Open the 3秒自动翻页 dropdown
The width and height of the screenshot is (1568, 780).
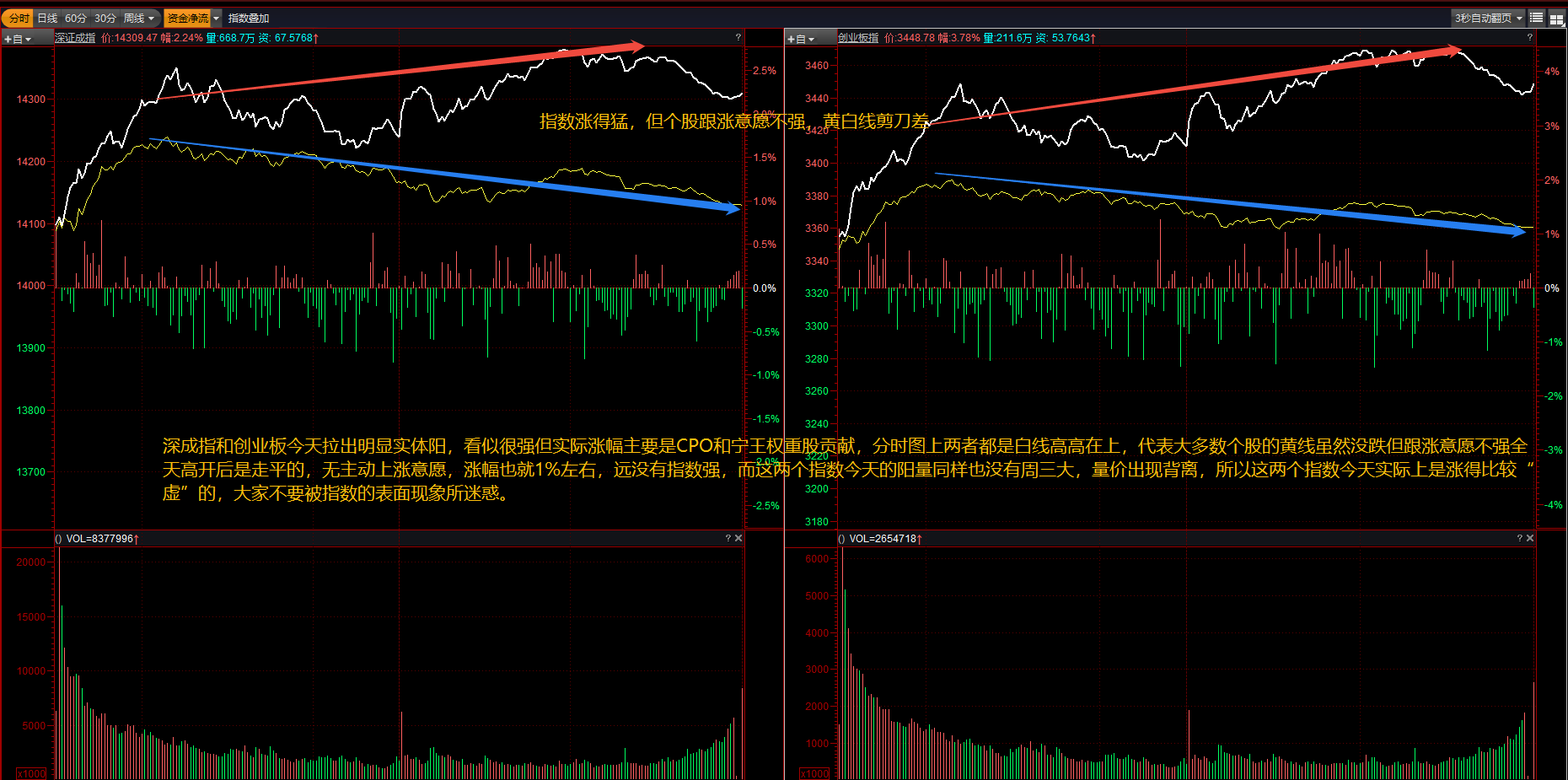[x=1488, y=18]
